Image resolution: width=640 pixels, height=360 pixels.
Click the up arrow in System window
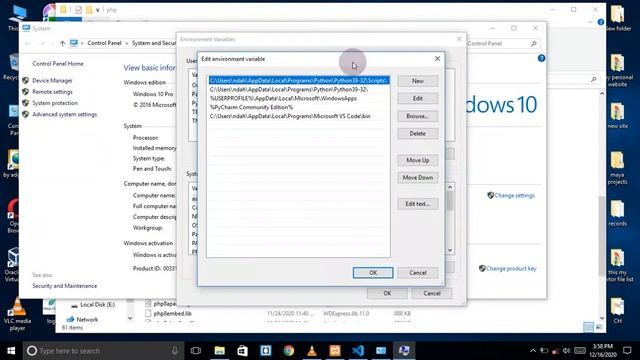[x=62, y=43]
